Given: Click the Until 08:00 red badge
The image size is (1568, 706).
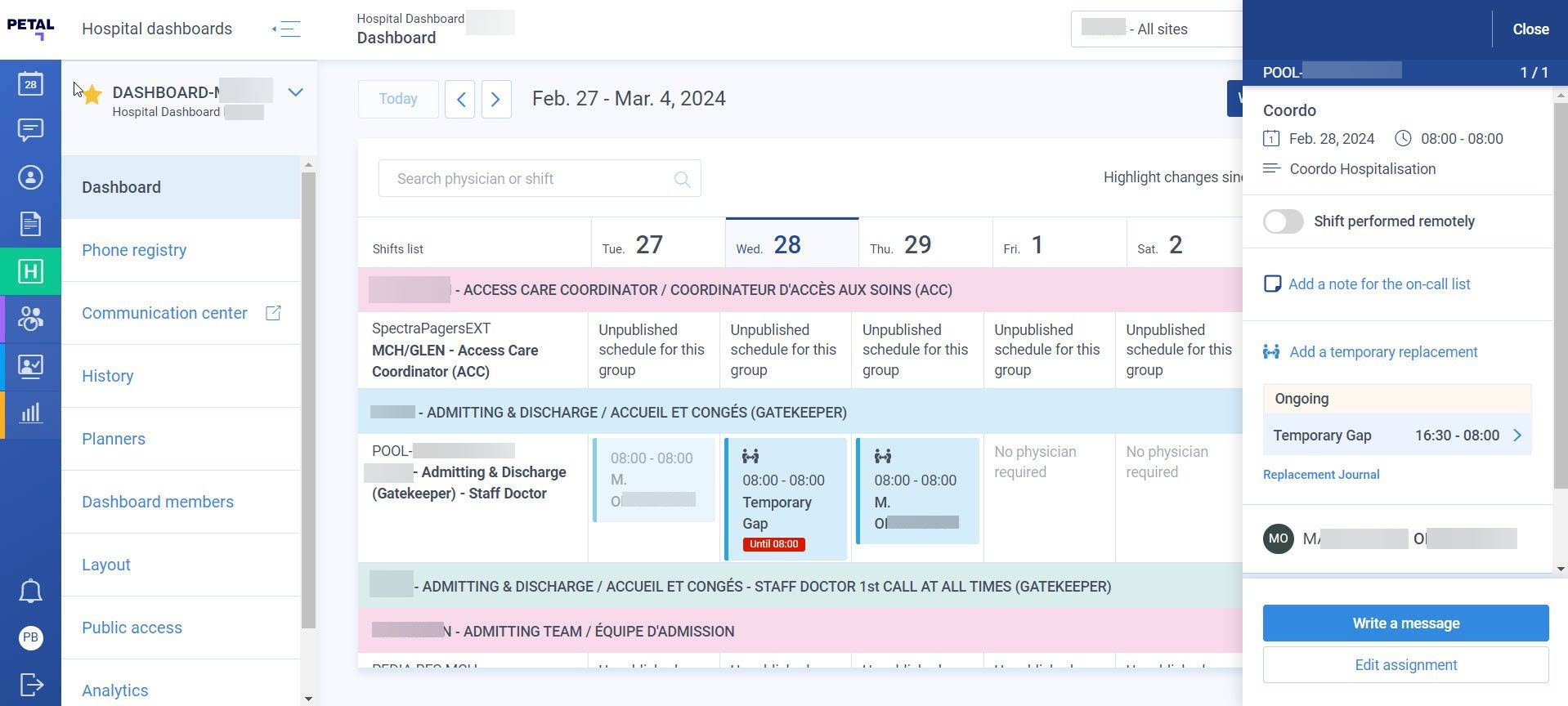Looking at the screenshot, I should tap(774, 544).
